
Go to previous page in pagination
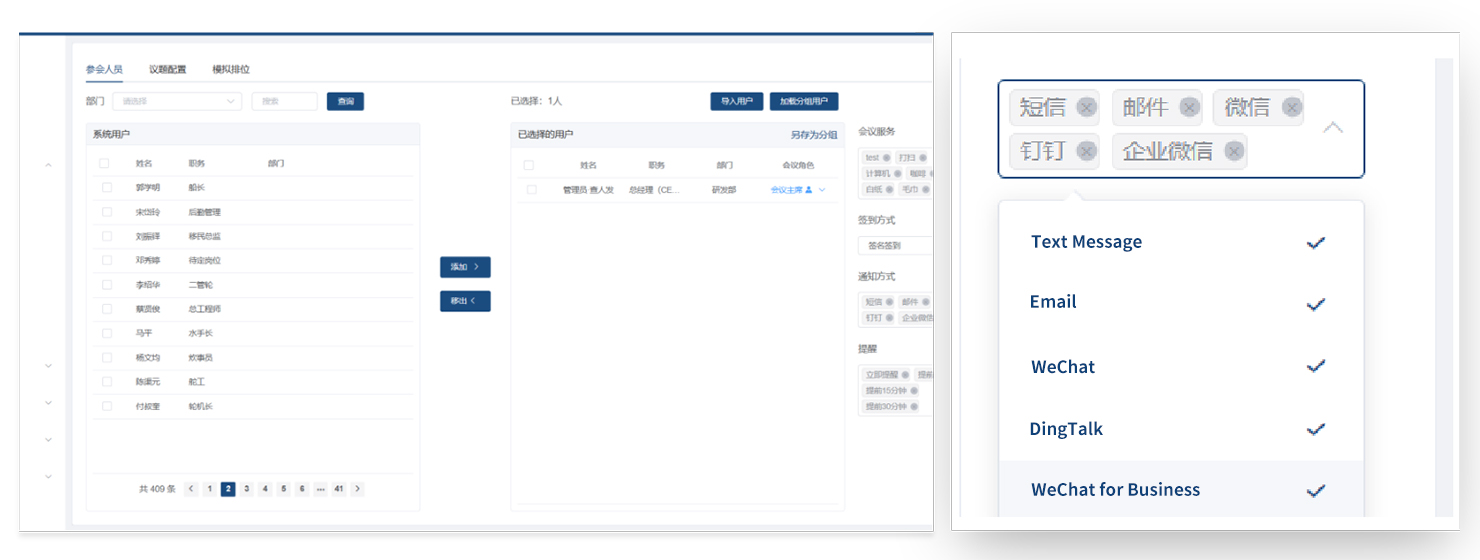tap(191, 489)
